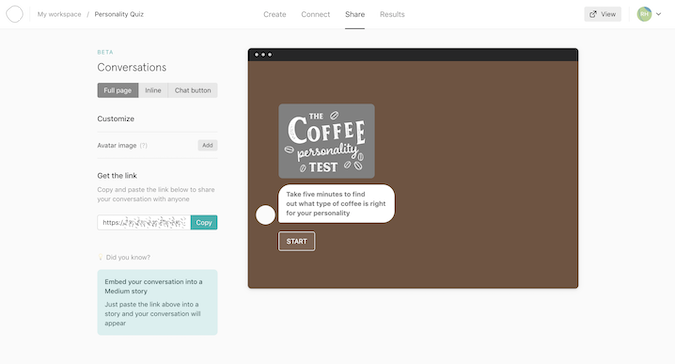Click 'Just paste the link above' tip text
Screen dimensions: 675x364
coord(152,314)
